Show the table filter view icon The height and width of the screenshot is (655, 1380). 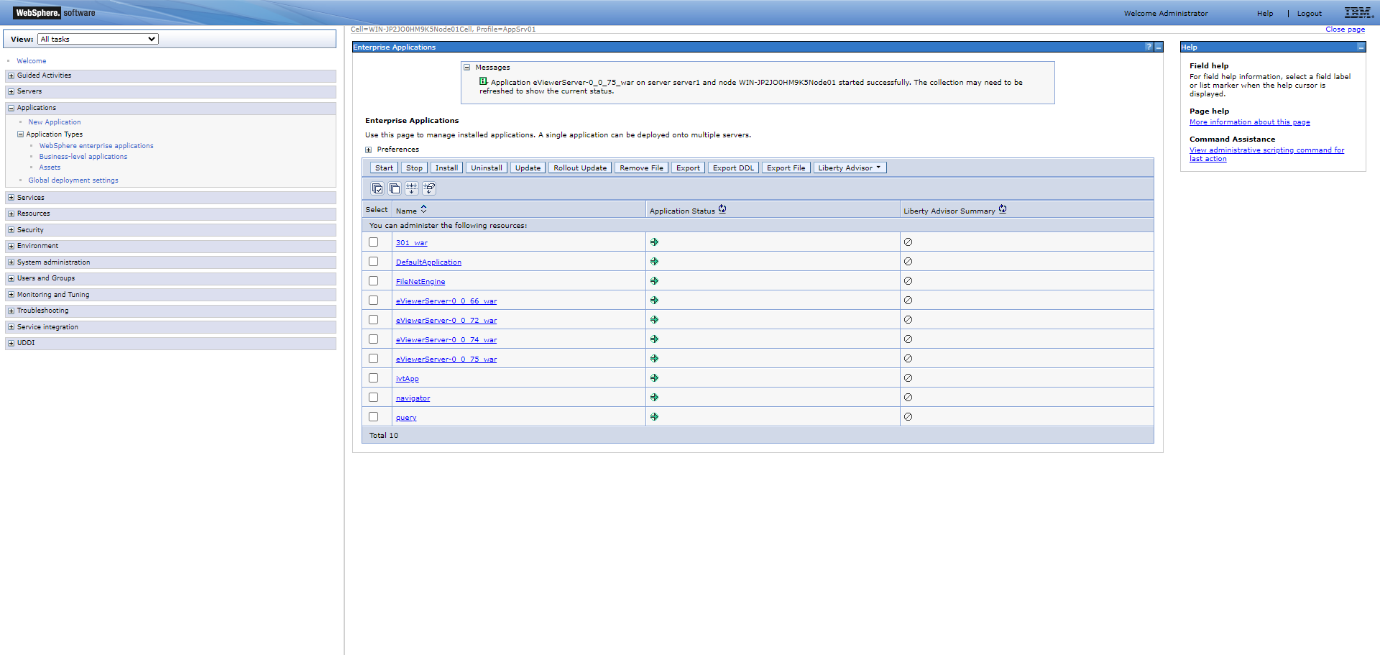tap(412, 188)
